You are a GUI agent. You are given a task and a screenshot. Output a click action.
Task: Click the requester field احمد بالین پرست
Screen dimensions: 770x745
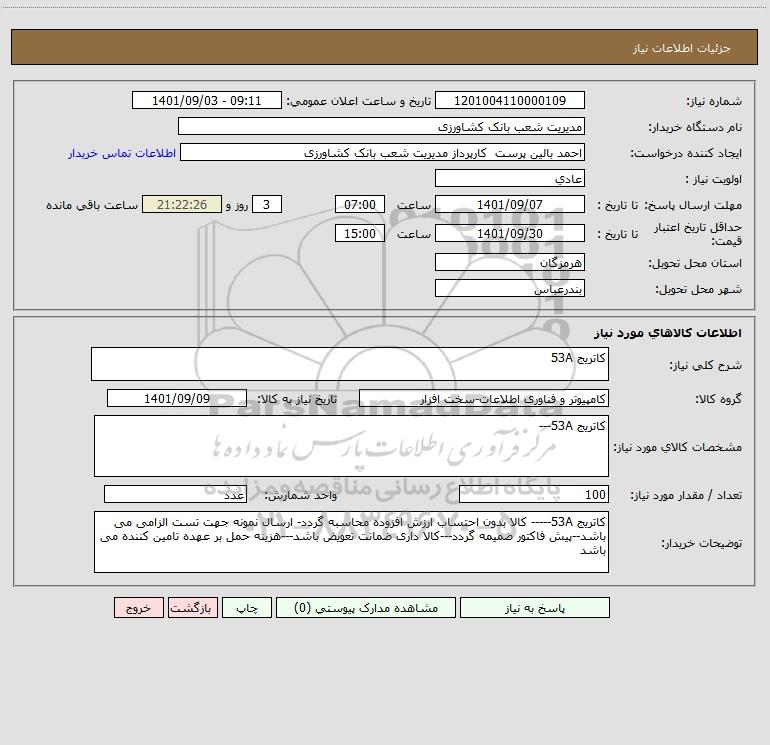(383, 152)
